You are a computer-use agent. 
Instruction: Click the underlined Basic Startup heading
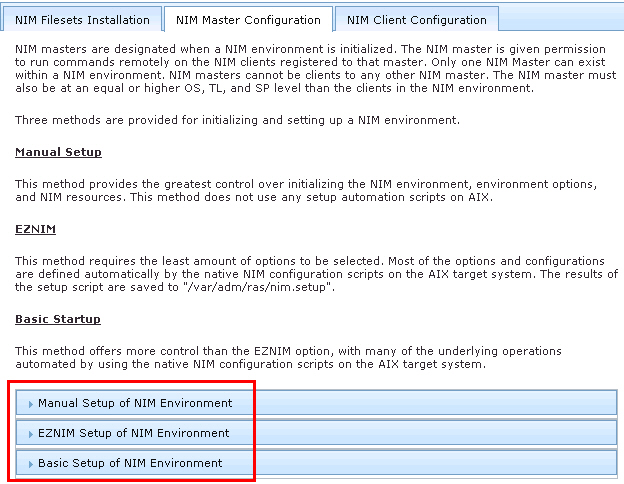(x=58, y=319)
